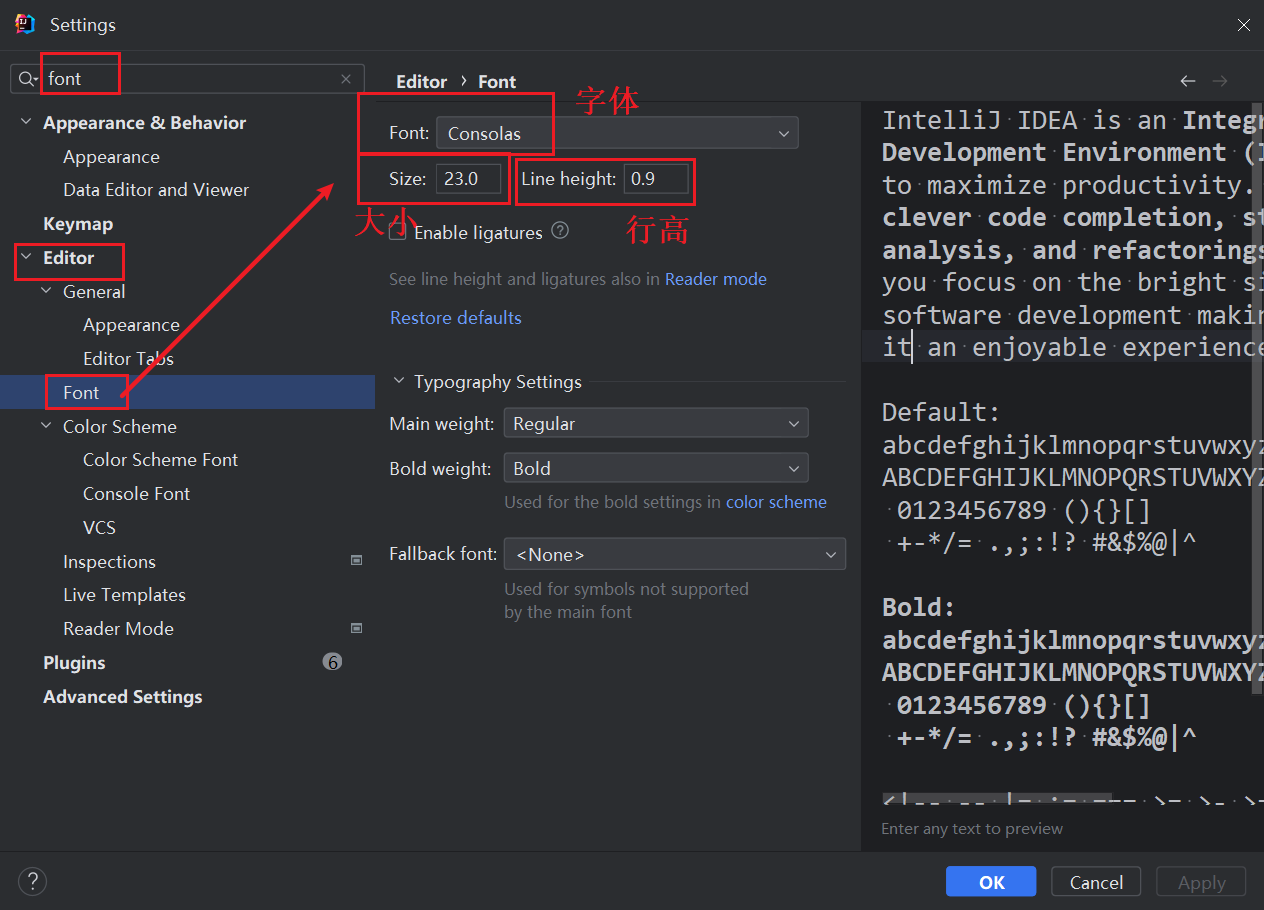Click the ligatures help question icon
Screen dimensions: 1264x910
point(560,231)
